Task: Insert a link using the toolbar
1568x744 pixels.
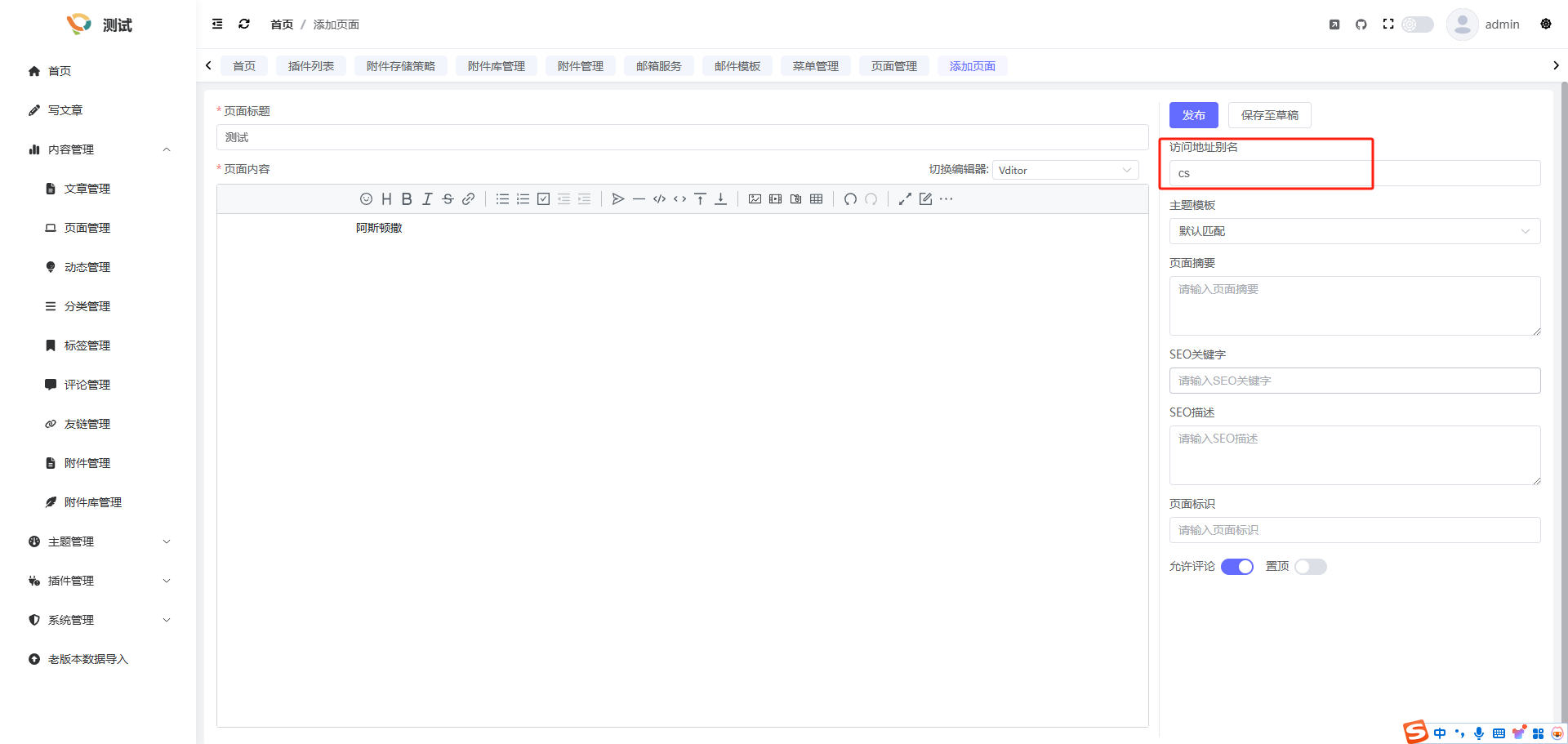Action: (x=468, y=199)
